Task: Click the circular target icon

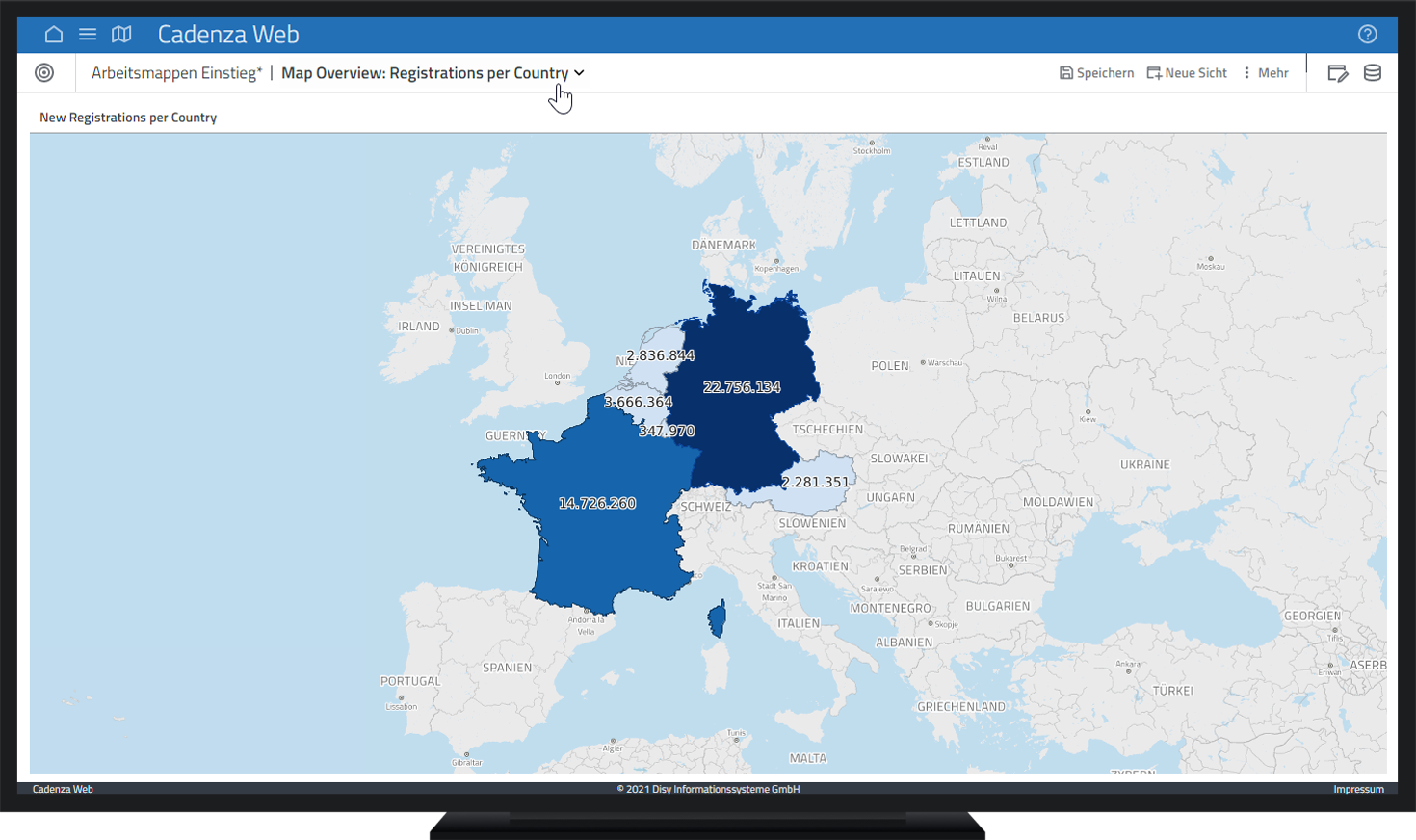Action: pos(44,73)
